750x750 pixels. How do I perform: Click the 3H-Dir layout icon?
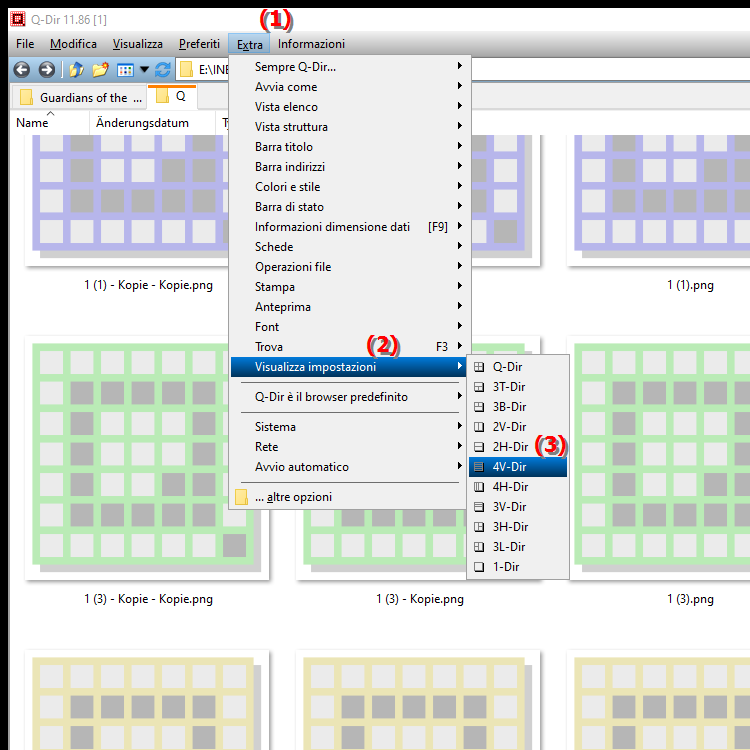(x=479, y=527)
